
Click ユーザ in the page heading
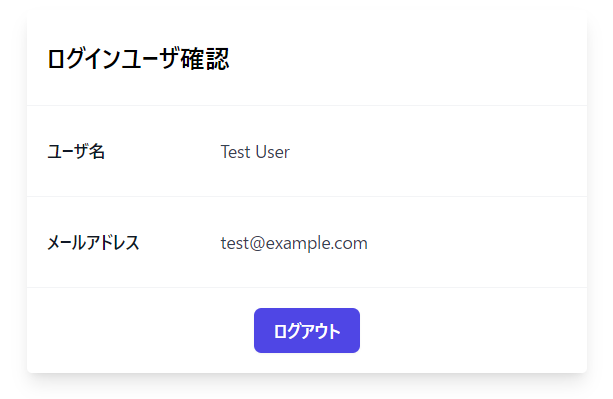click(x=150, y=59)
